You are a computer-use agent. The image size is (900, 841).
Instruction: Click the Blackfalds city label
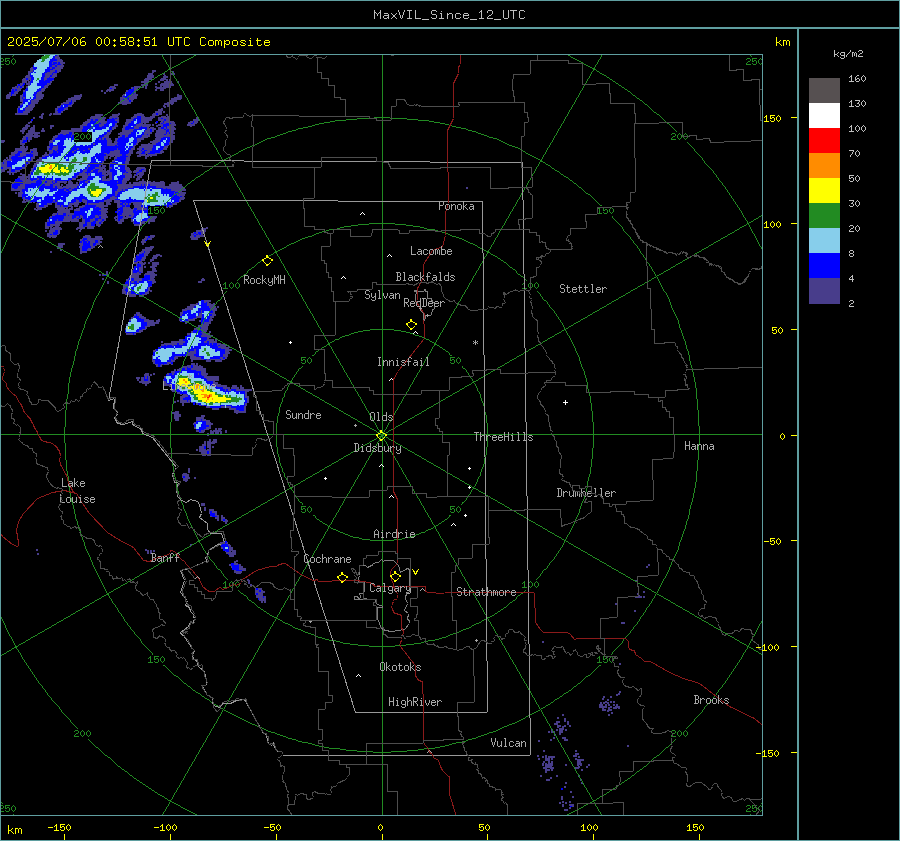coord(425,277)
